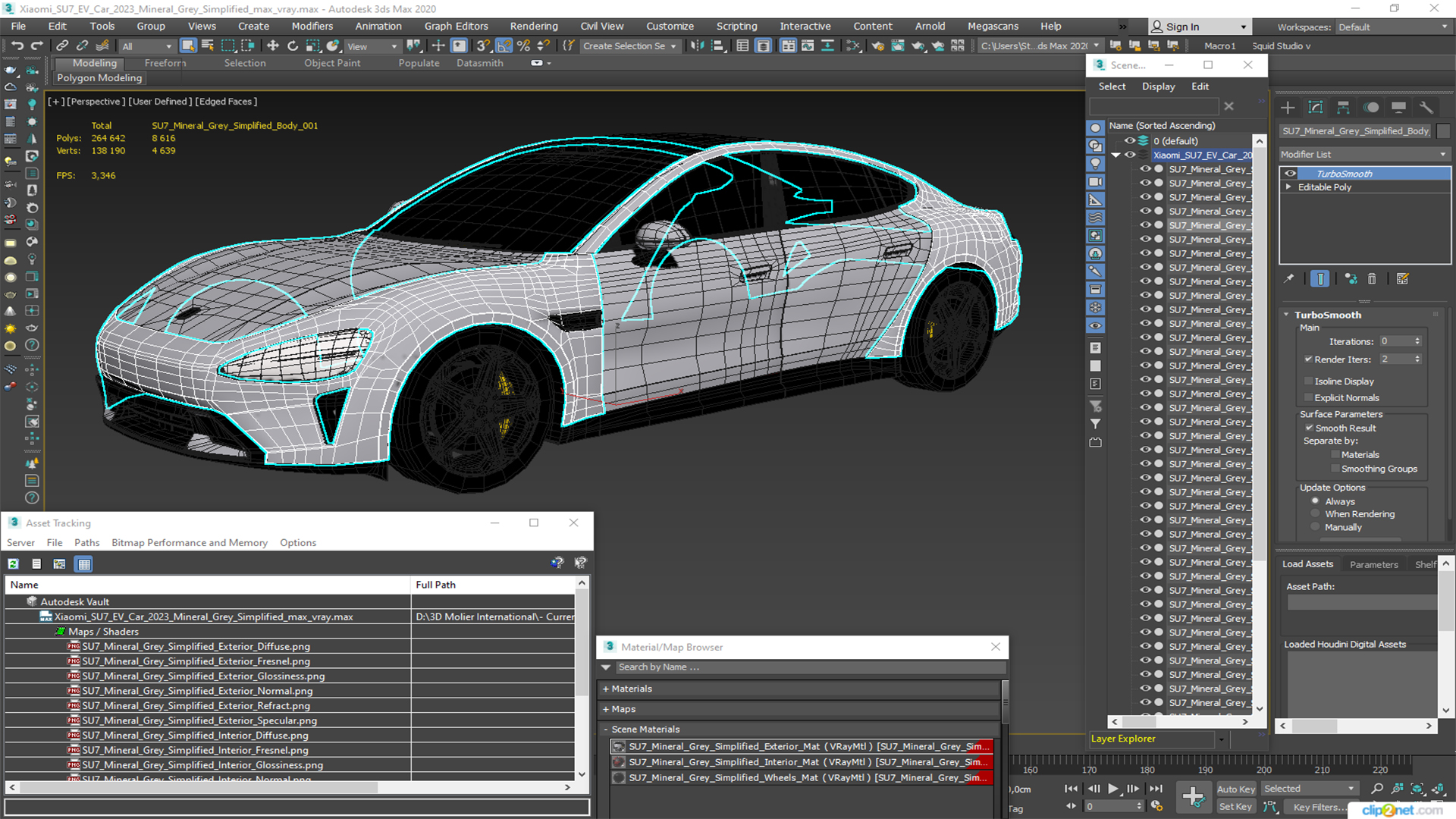1456x819 pixels.
Task: Open the Graph Editors menu
Action: (x=456, y=27)
